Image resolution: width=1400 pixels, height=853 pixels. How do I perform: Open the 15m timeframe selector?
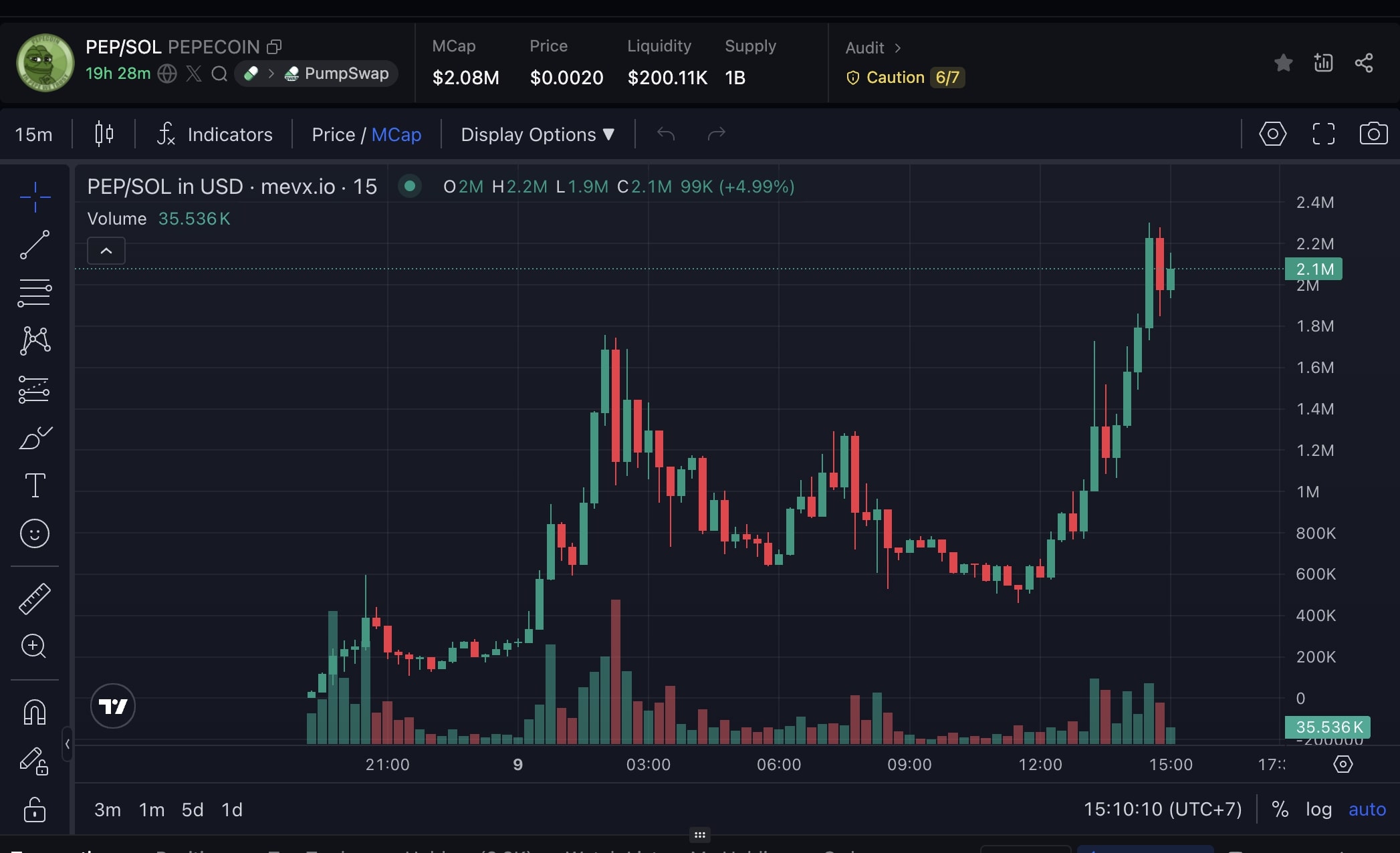[33, 134]
